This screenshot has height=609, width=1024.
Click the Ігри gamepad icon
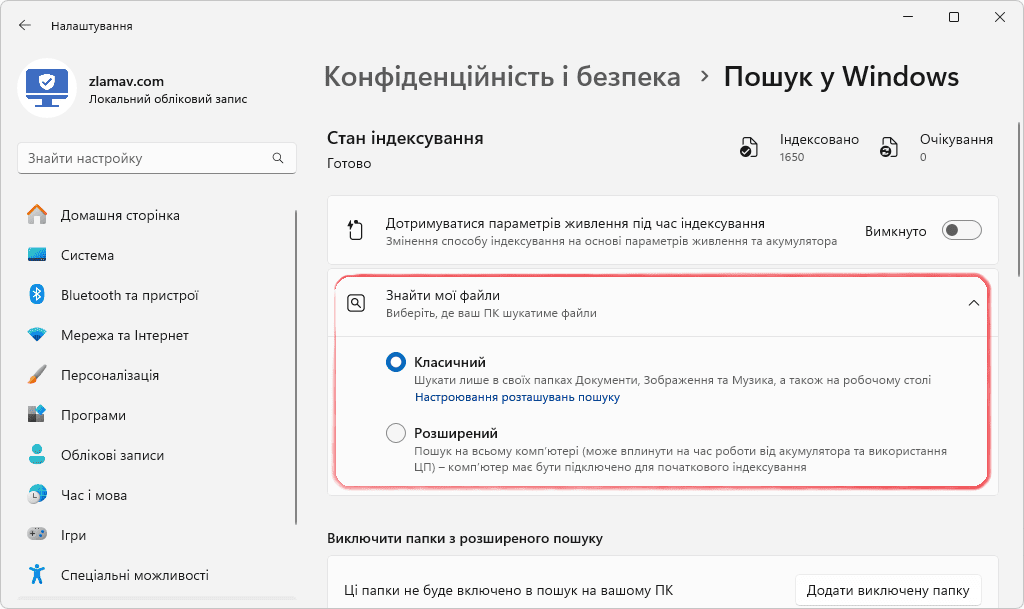click(x=37, y=534)
